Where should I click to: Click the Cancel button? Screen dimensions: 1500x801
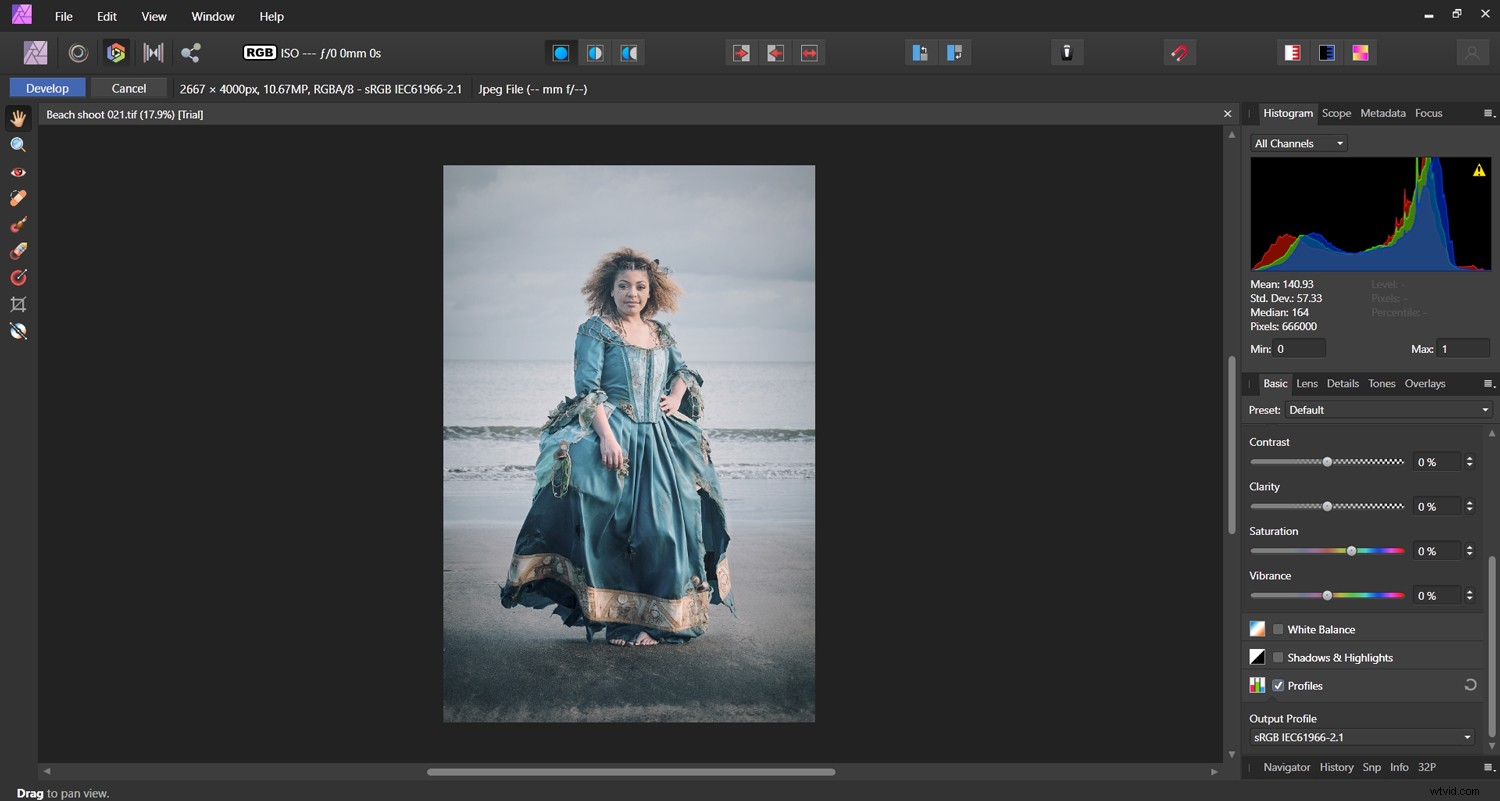click(128, 88)
